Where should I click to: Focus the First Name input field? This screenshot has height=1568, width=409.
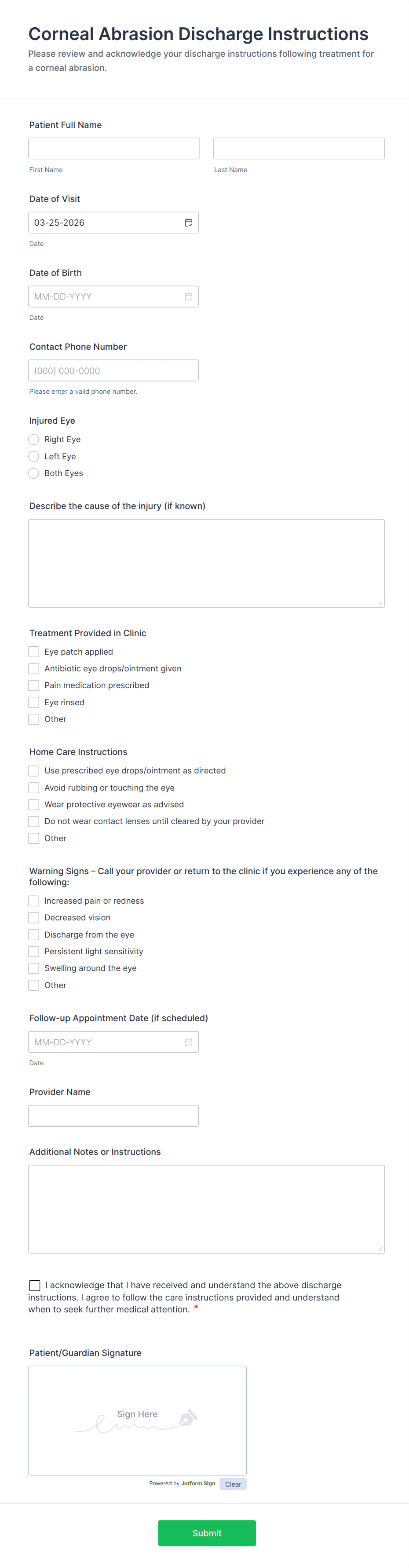114,149
